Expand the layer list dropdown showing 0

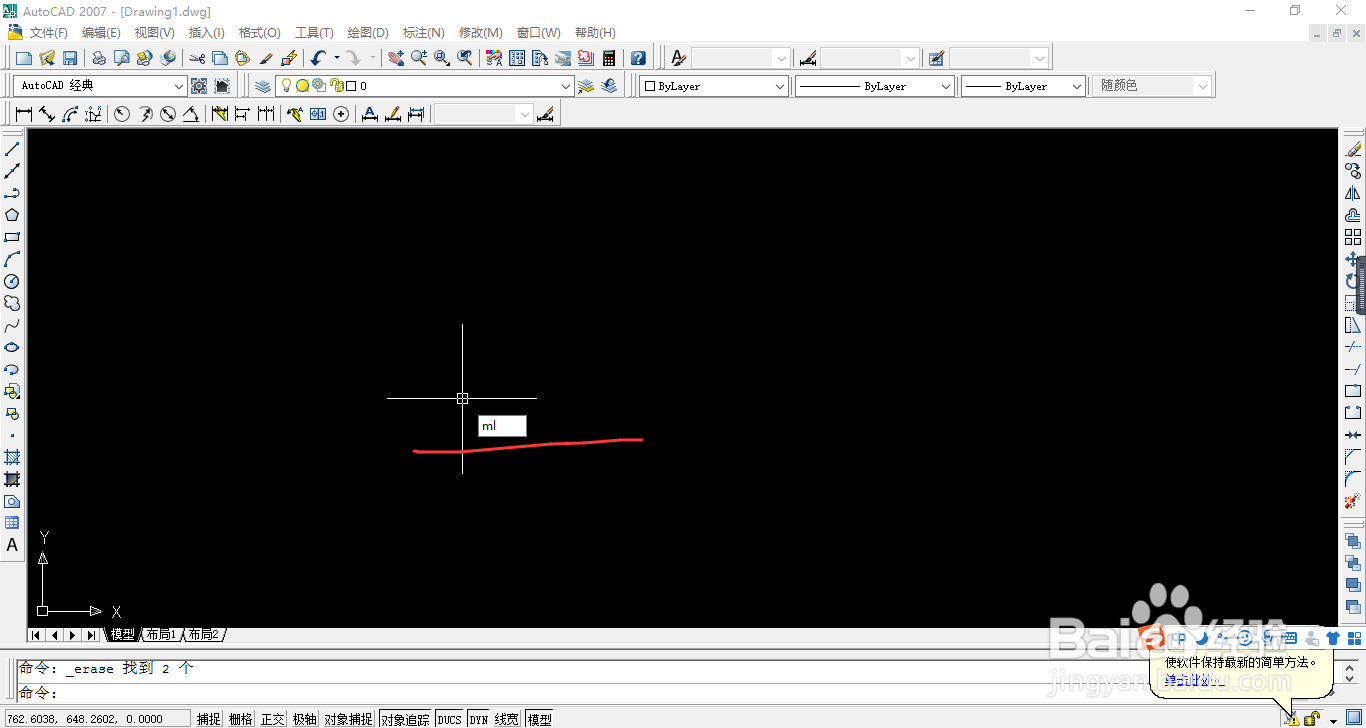[x=566, y=87]
